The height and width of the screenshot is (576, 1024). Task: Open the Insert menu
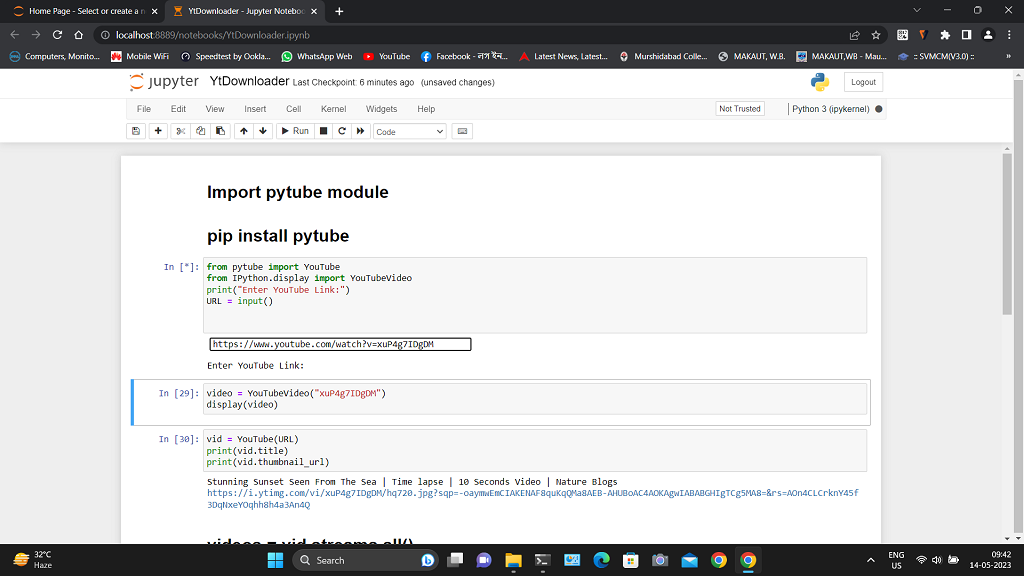coord(255,109)
